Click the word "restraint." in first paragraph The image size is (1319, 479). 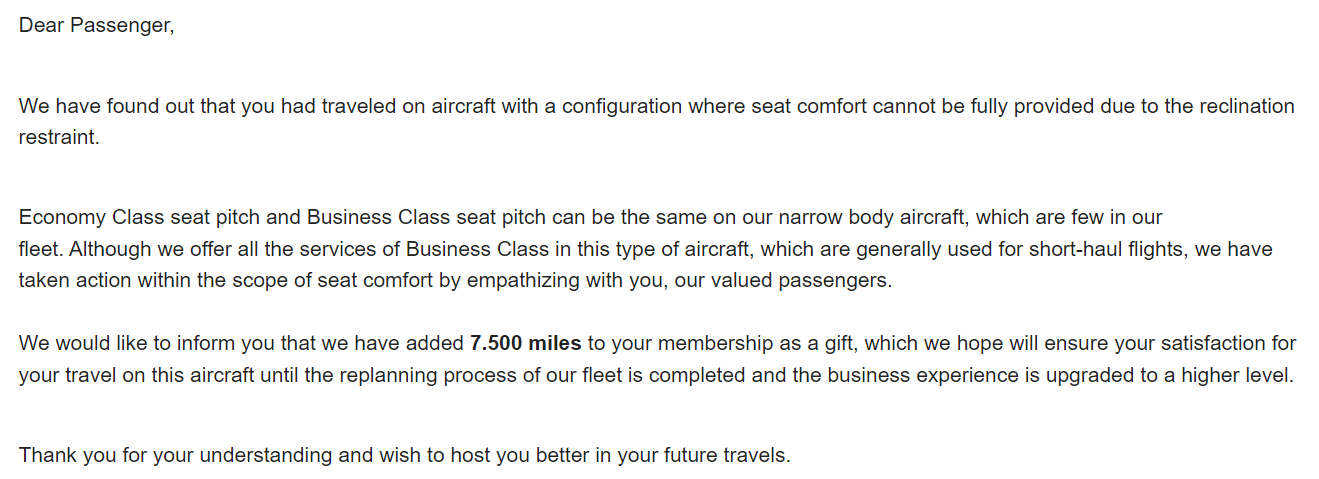pos(59,138)
